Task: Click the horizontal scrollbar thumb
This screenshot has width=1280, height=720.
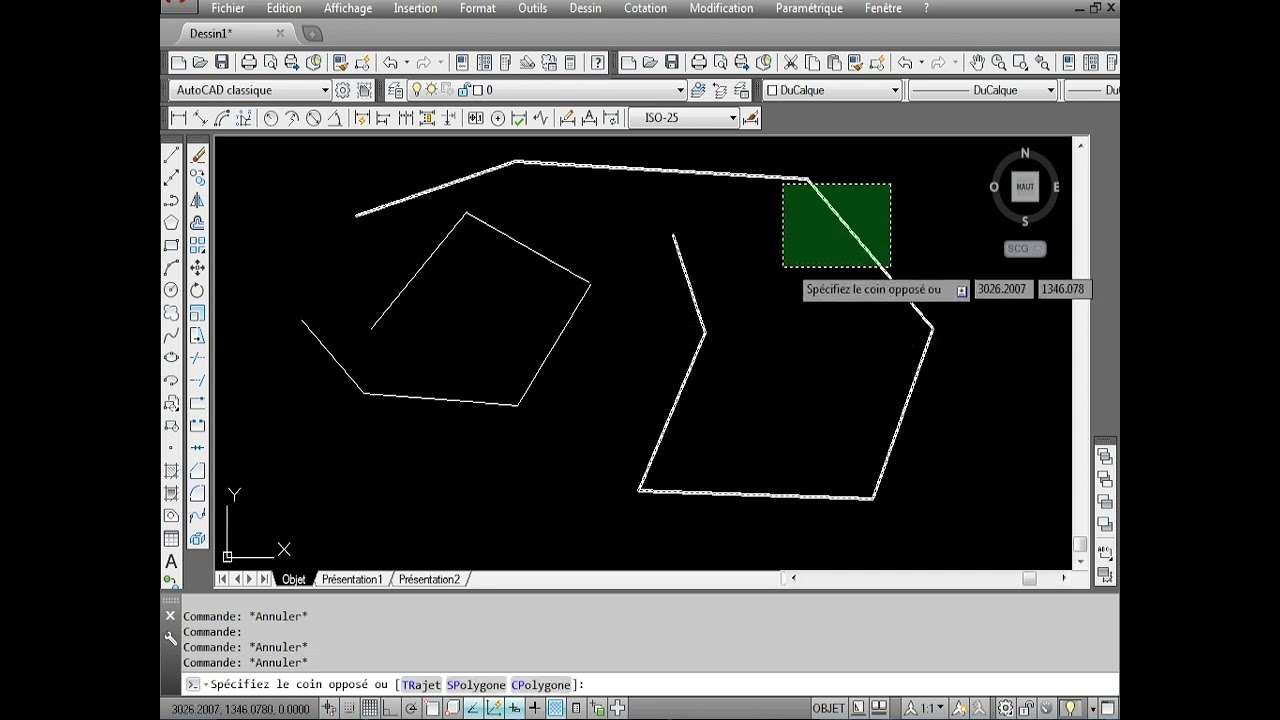Action: click(x=1029, y=579)
